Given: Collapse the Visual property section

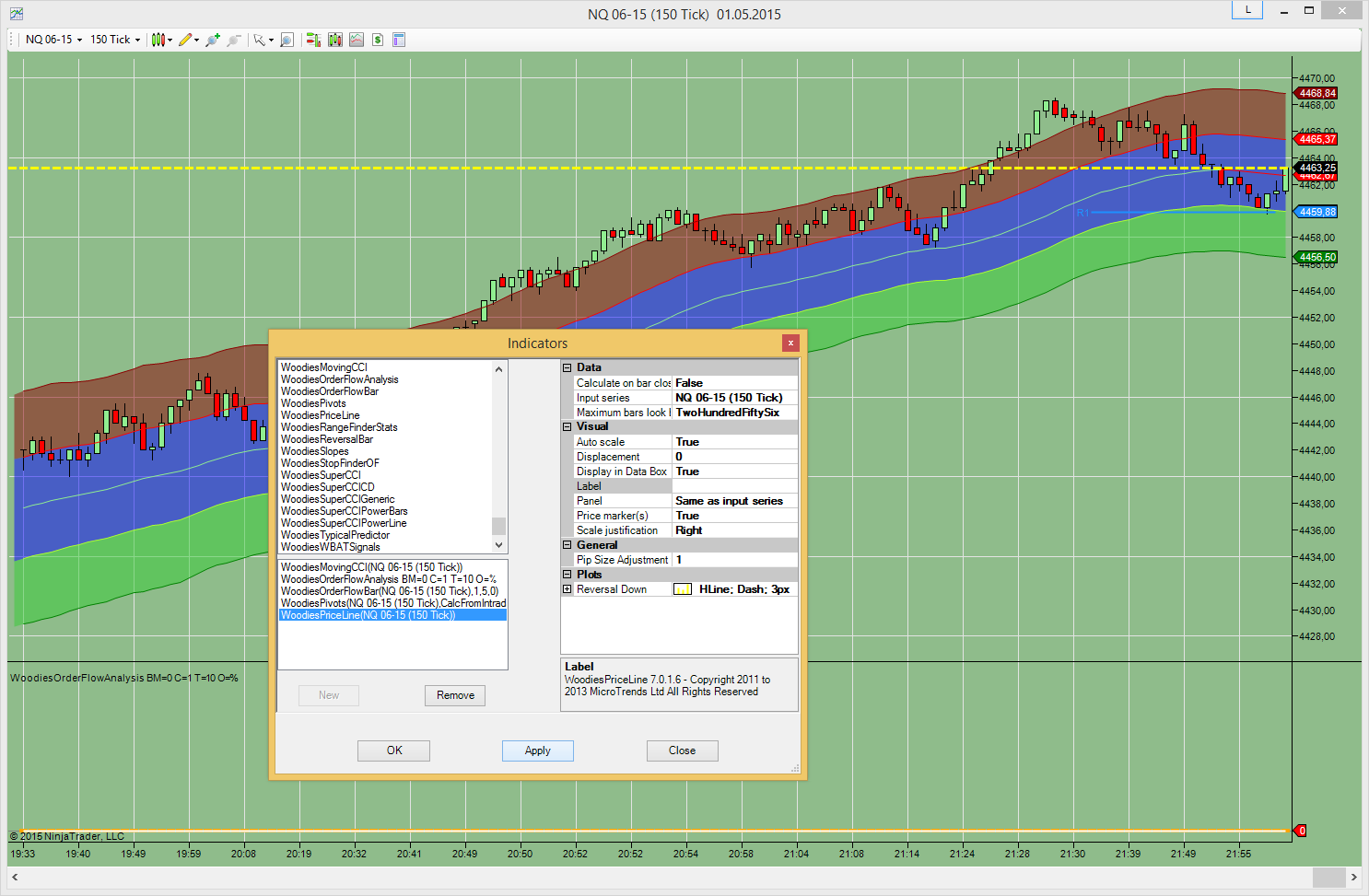Looking at the screenshot, I should pyautogui.click(x=567, y=426).
